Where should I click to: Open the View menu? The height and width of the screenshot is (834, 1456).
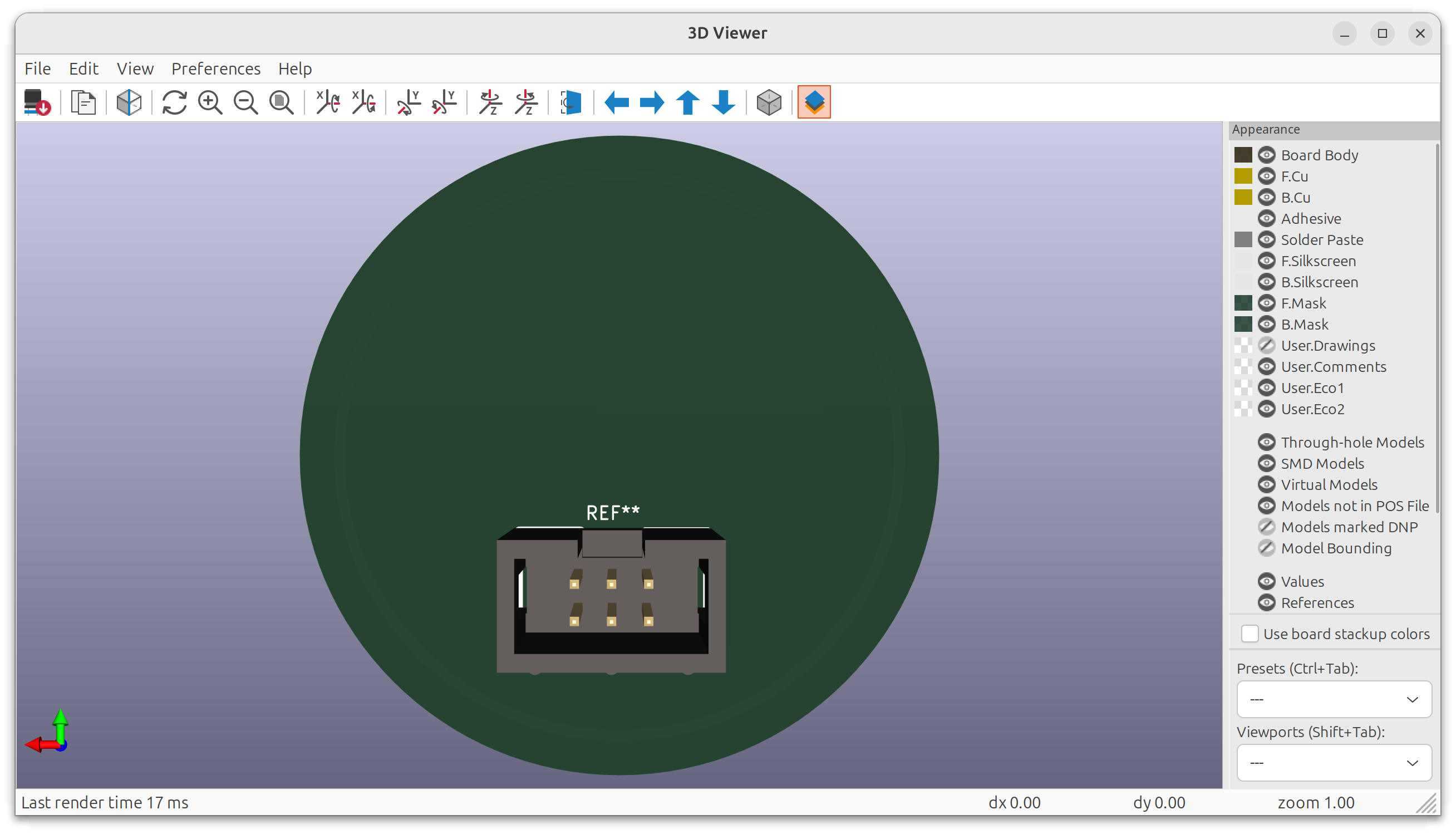135,68
